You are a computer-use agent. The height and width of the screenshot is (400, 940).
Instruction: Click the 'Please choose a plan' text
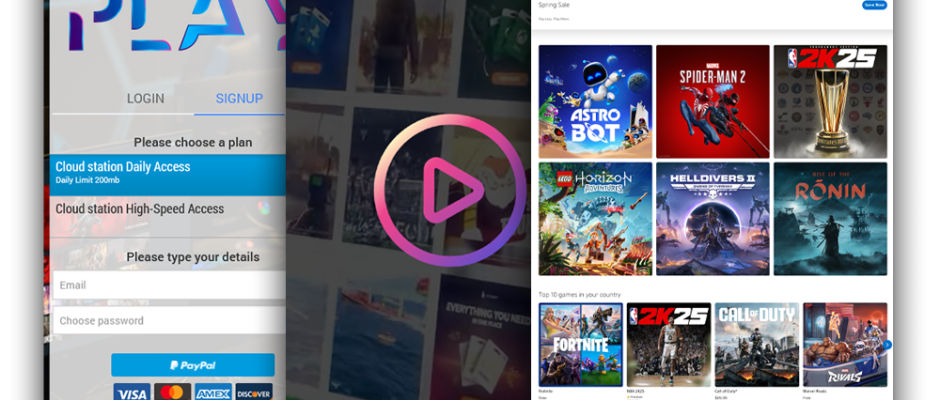click(x=192, y=142)
